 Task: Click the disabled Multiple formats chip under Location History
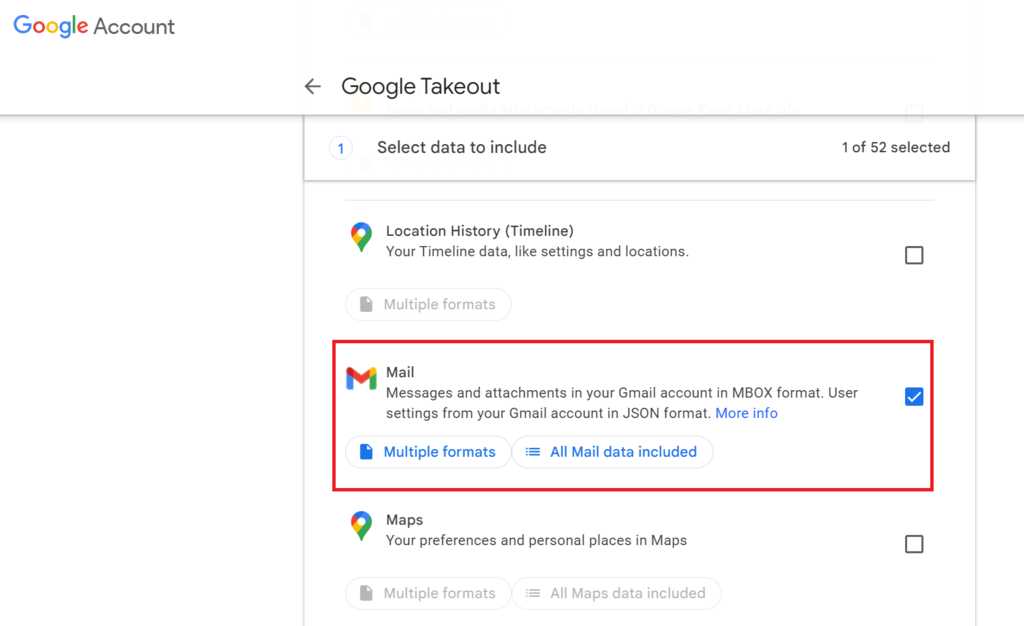428,304
